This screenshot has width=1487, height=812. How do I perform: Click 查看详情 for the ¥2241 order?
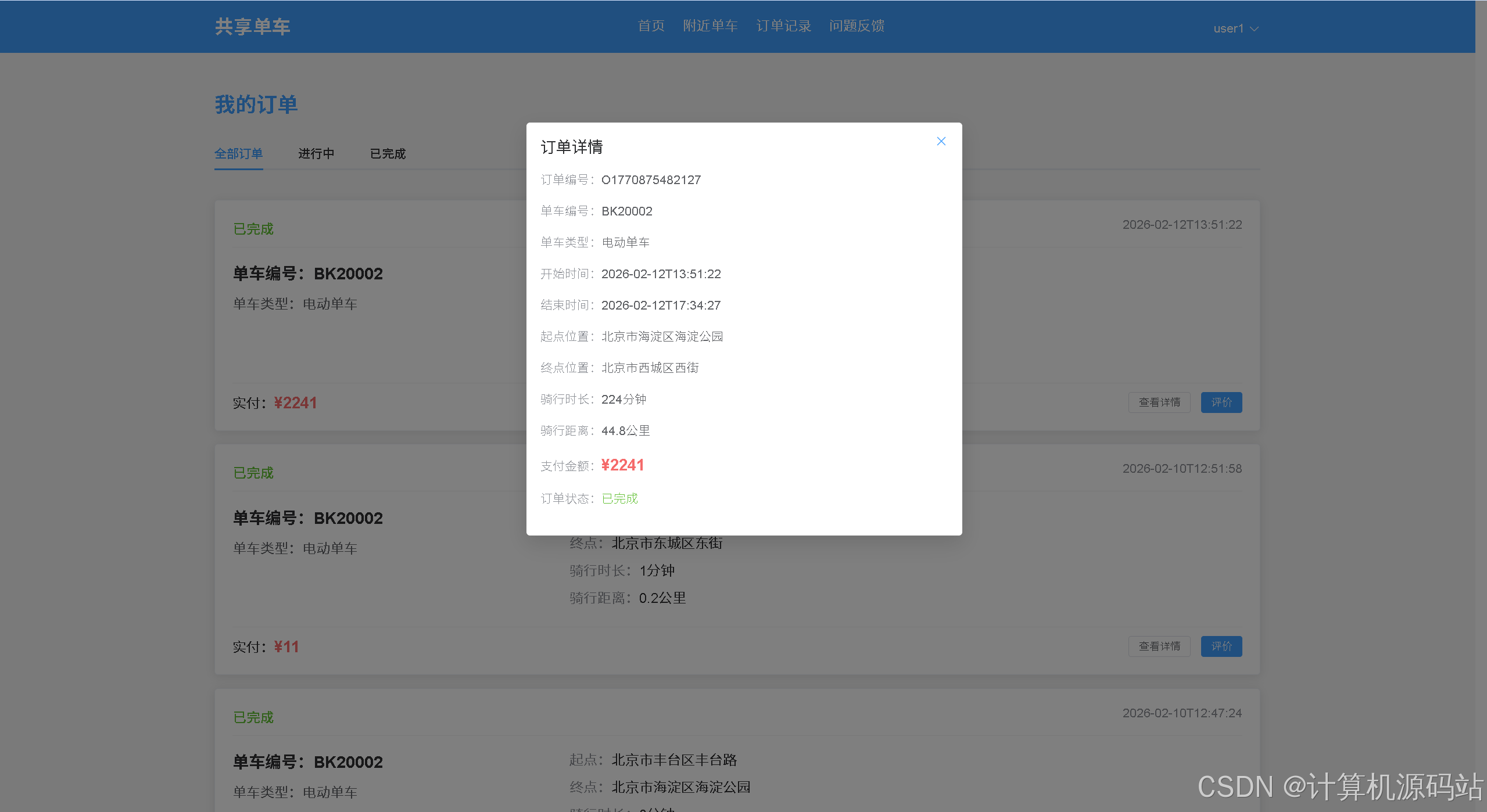pyautogui.click(x=1159, y=403)
